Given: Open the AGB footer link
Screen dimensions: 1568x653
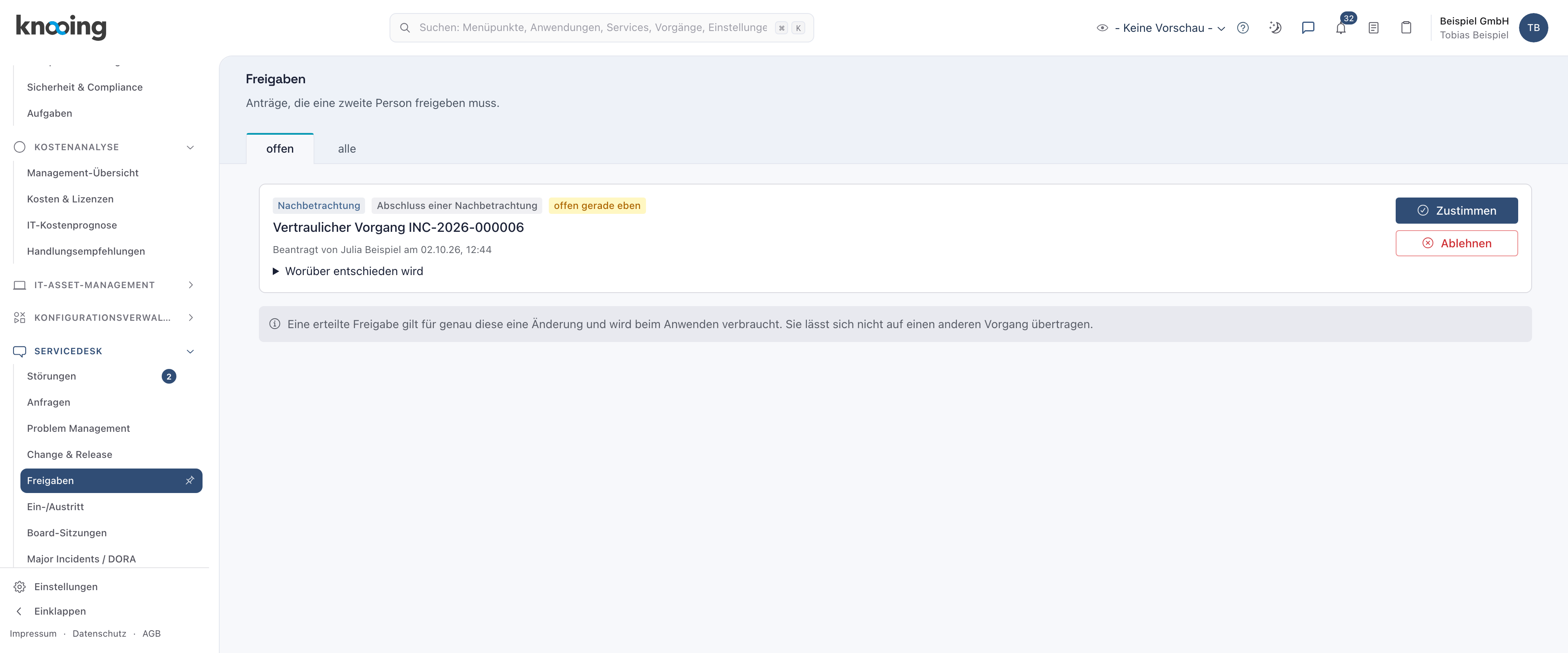Looking at the screenshot, I should pos(151,633).
